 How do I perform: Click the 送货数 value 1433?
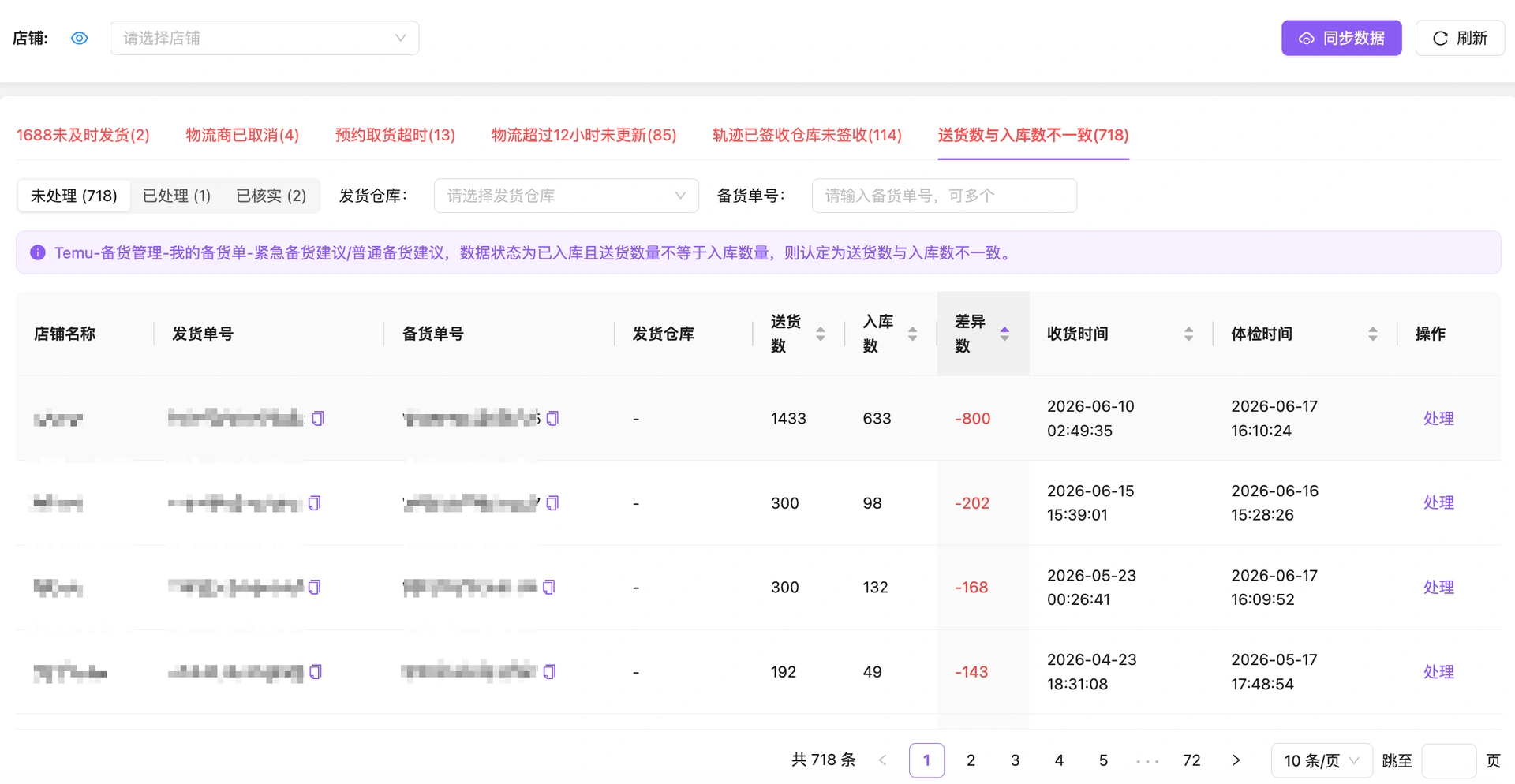[788, 418]
